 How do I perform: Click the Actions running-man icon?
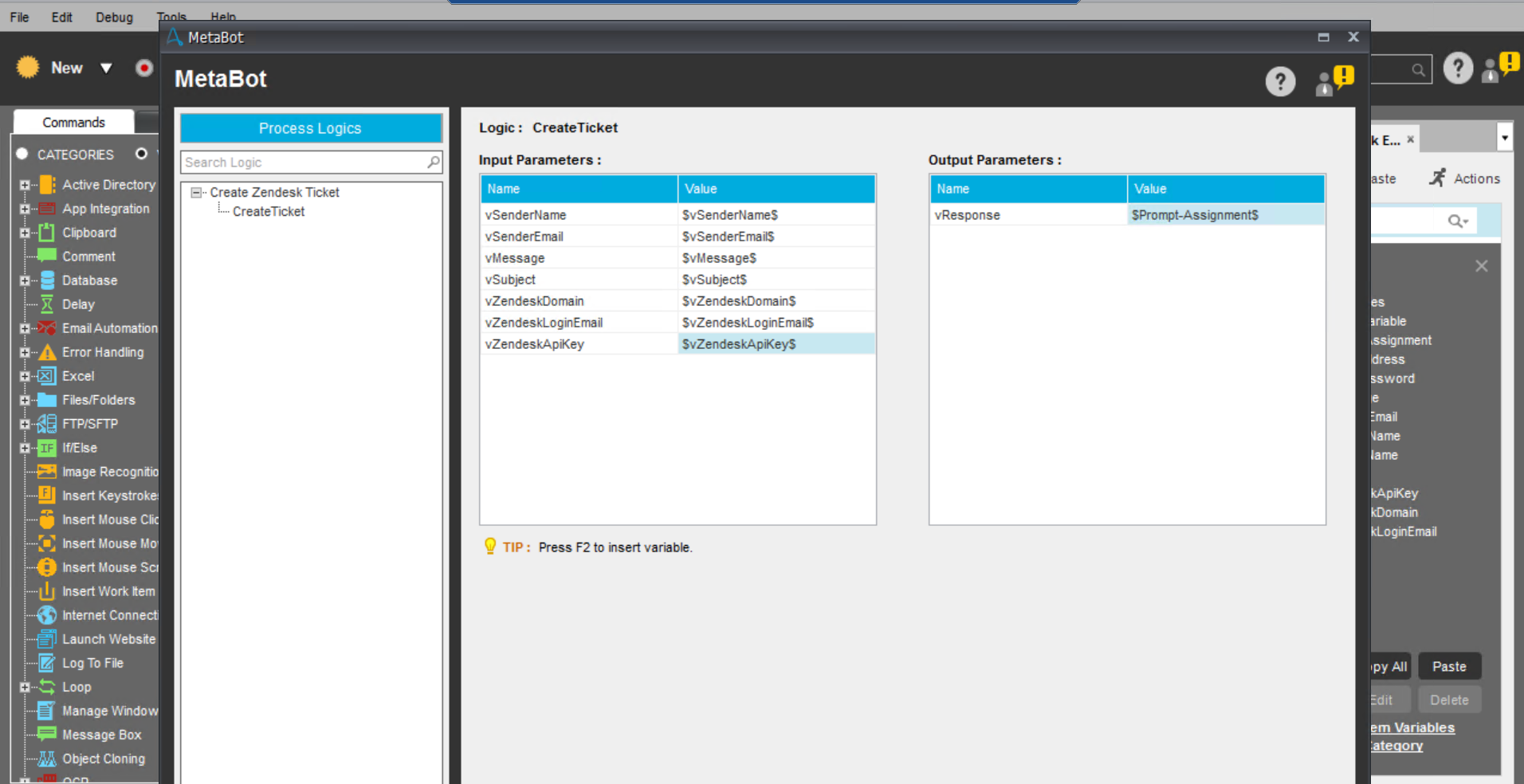1437,178
